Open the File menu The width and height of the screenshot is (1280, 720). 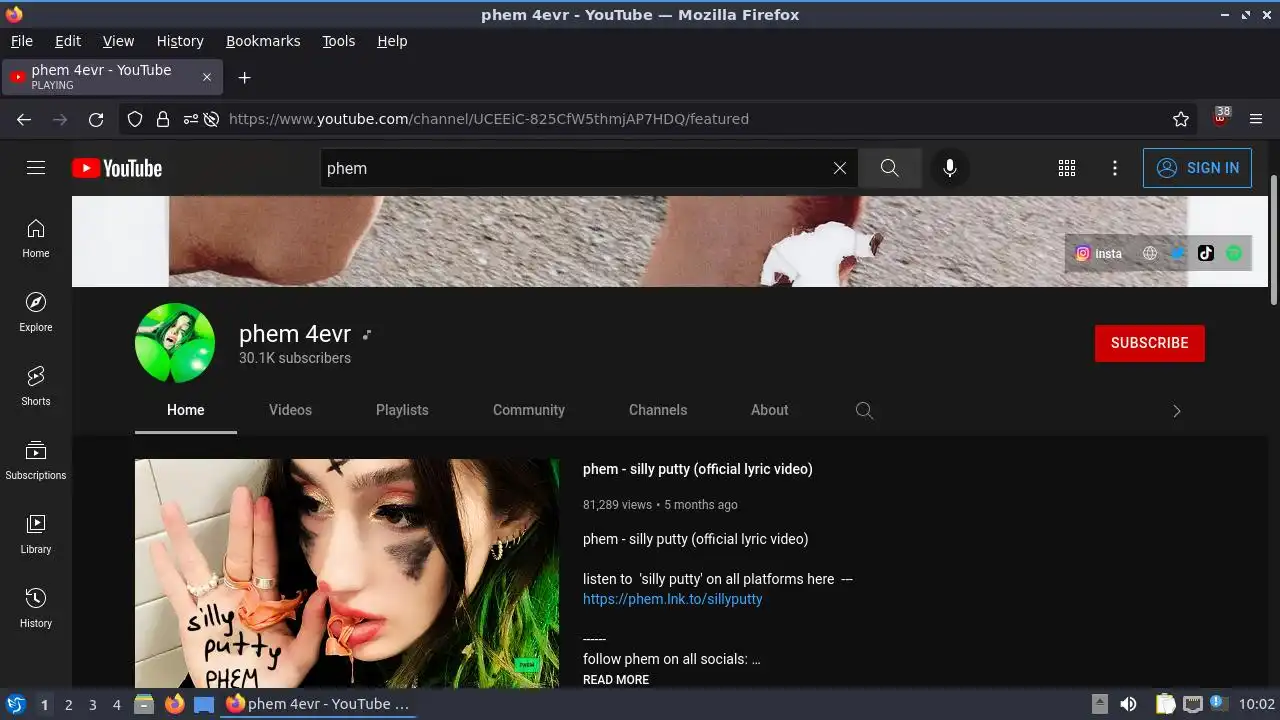point(22,41)
